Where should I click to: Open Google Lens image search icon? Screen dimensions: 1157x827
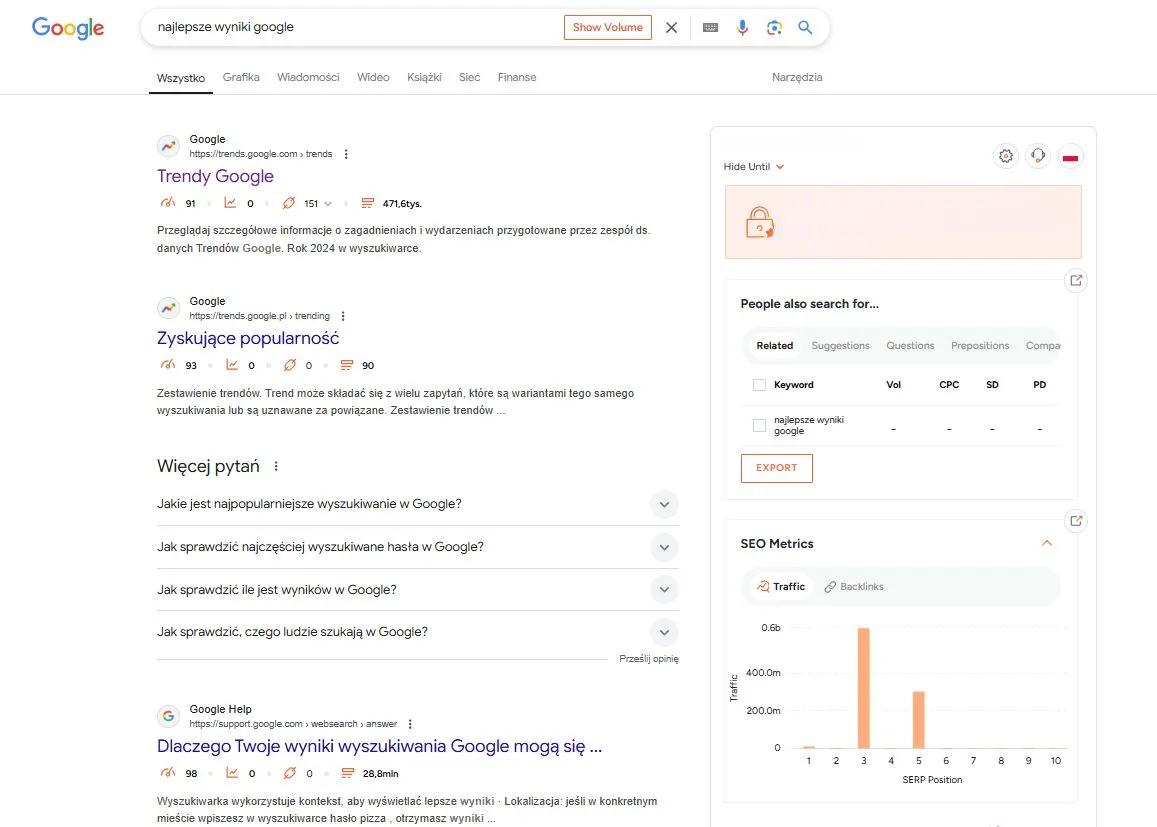(774, 27)
